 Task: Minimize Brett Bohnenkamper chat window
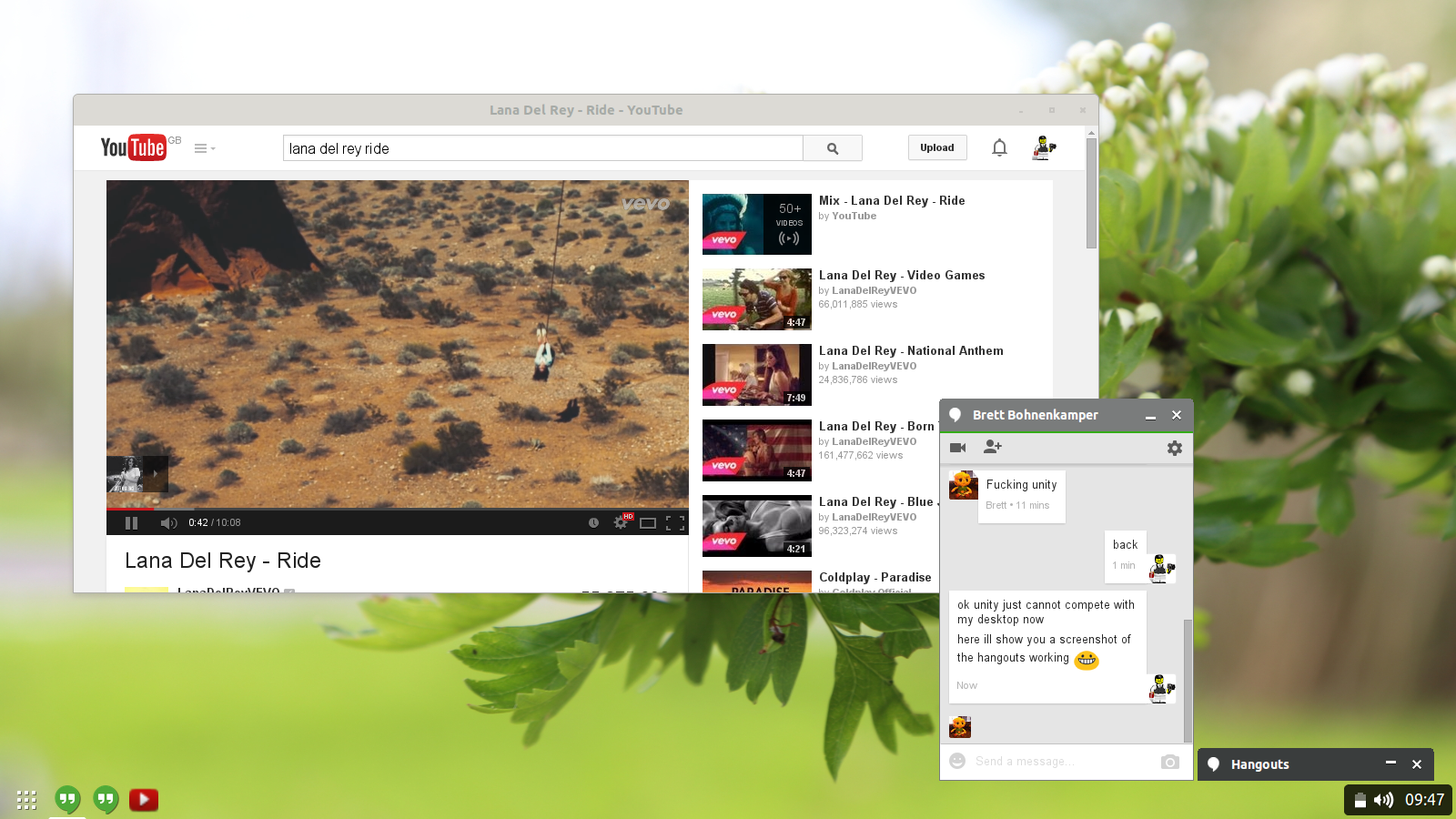(1150, 416)
